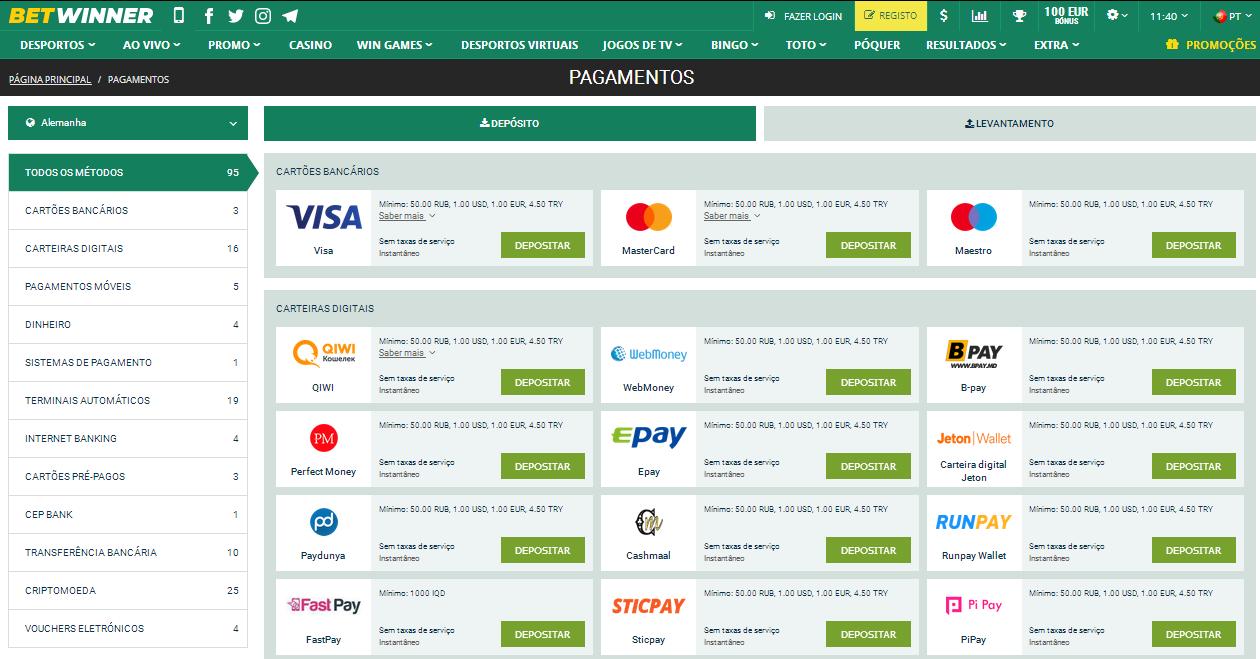Click the REGISTO button

click(x=890, y=16)
